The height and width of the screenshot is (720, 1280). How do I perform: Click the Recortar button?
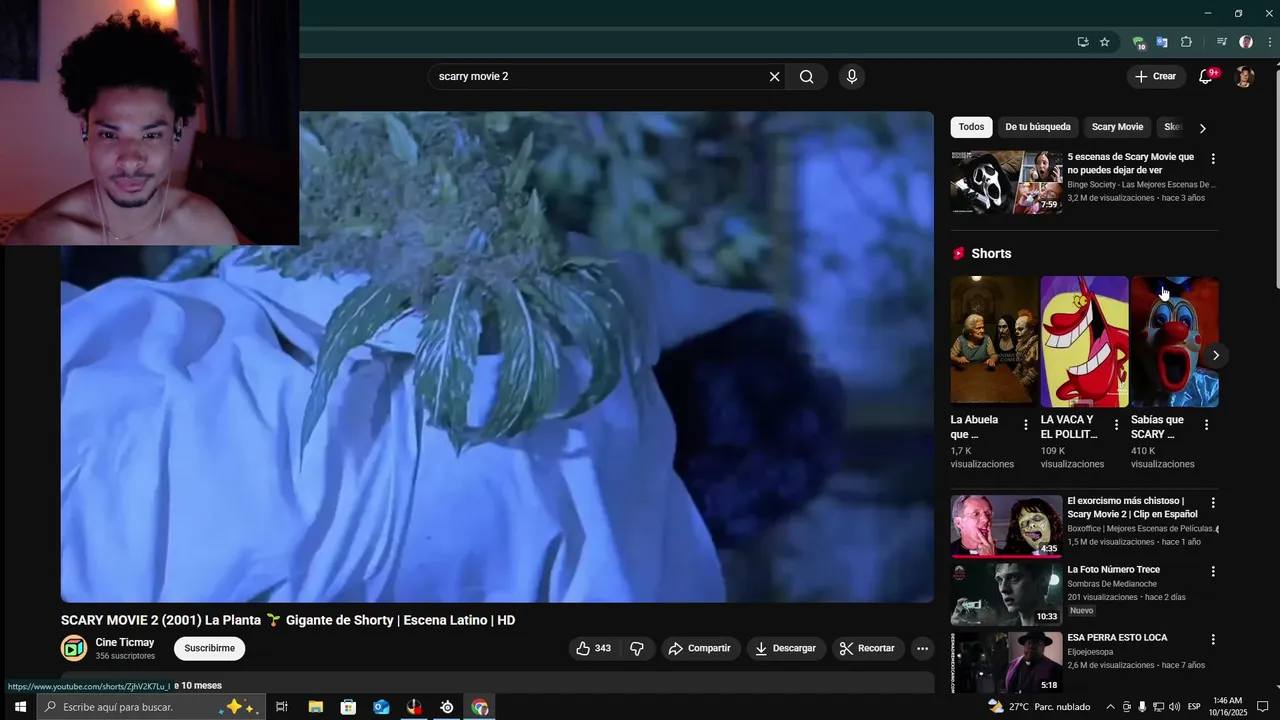[868, 648]
